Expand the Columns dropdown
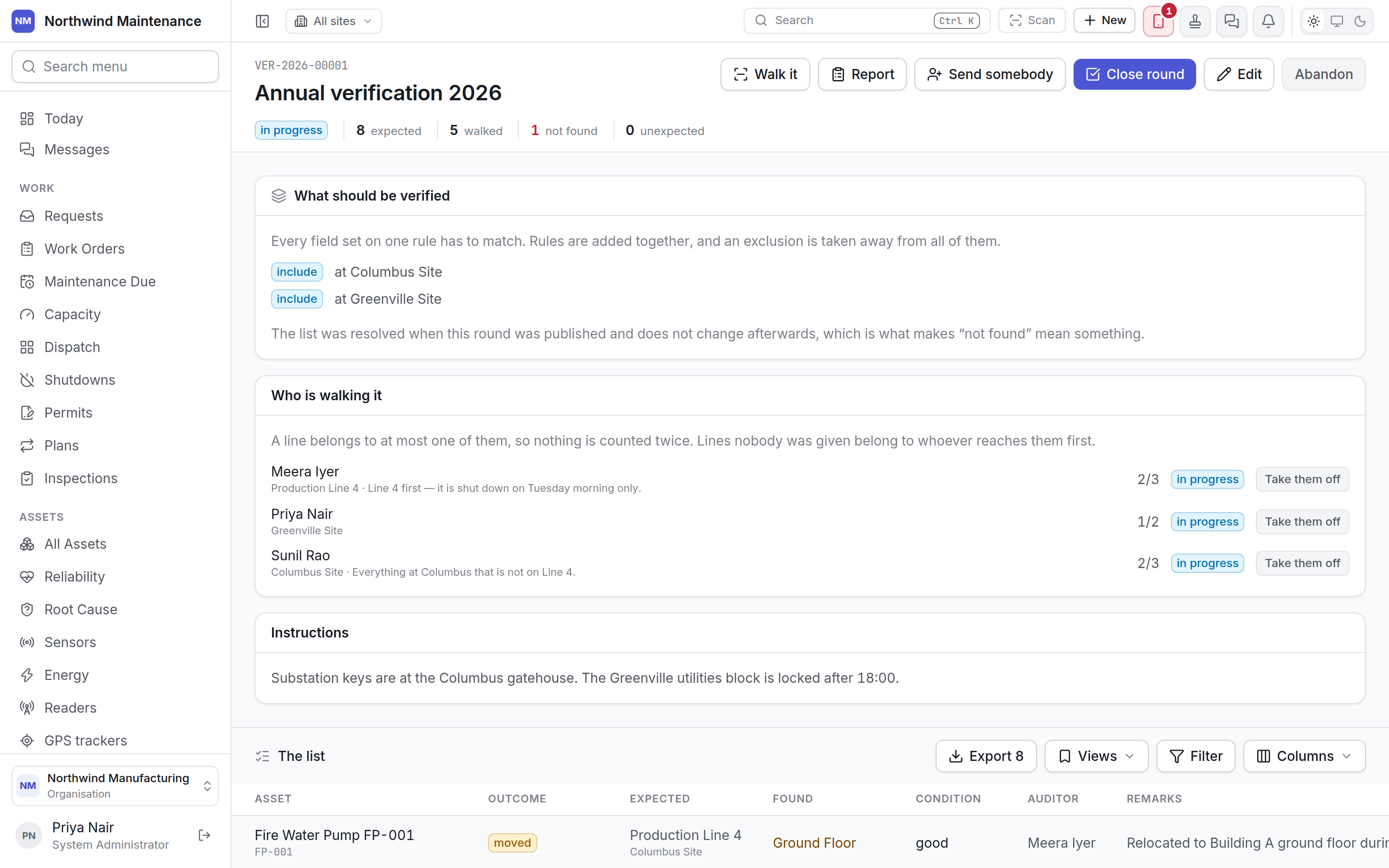This screenshot has height=868, width=1389. 1304,756
